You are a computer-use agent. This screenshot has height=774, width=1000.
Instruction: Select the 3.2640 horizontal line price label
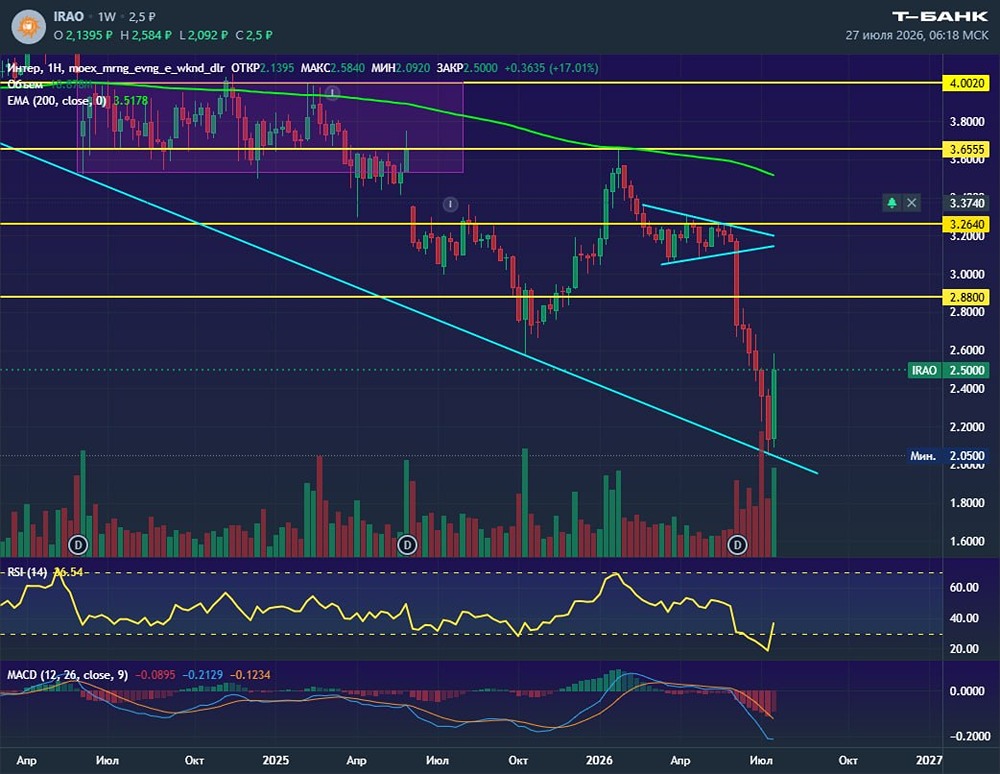click(967, 224)
